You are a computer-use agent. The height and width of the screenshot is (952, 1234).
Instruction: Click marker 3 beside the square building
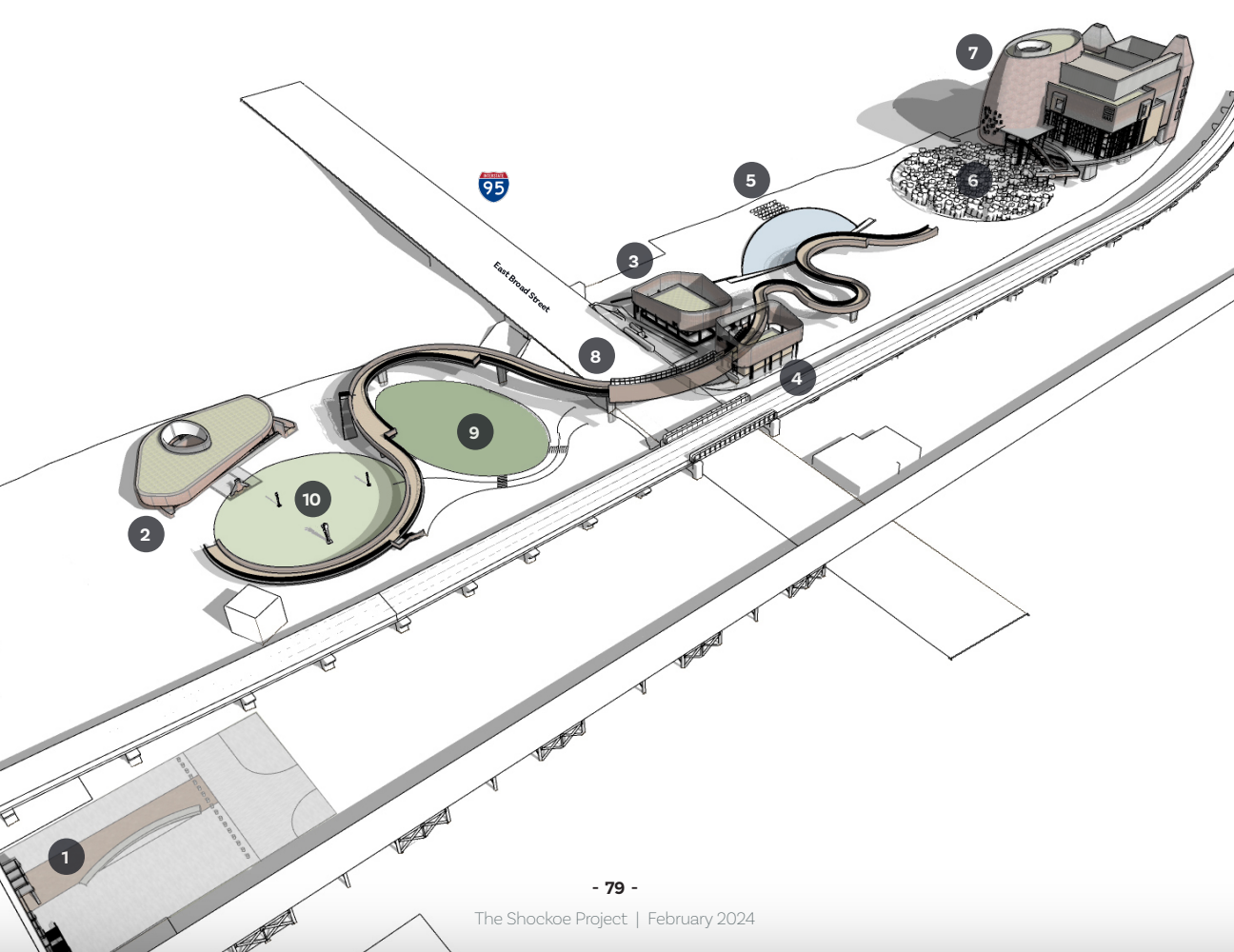point(634,260)
